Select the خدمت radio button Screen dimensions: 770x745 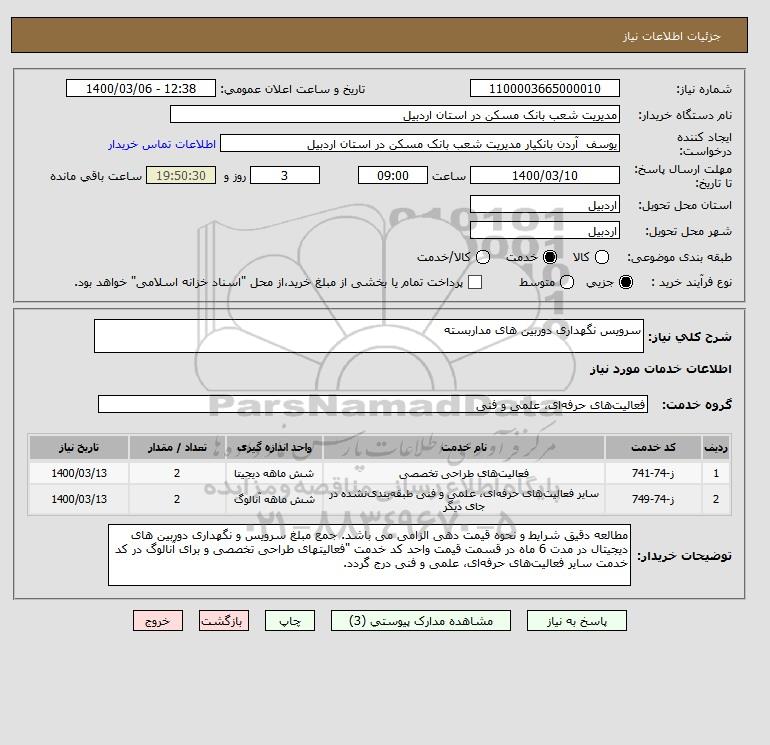click(550, 257)
